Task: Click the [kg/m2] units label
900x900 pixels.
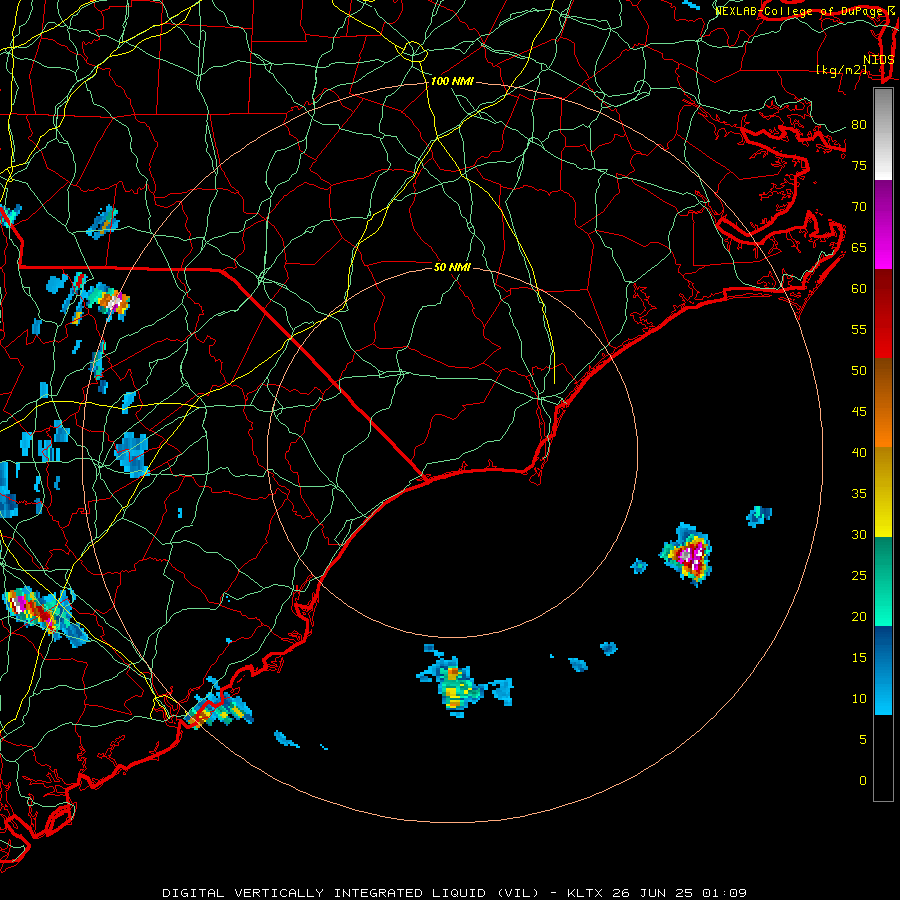Action: click(841, 70)
